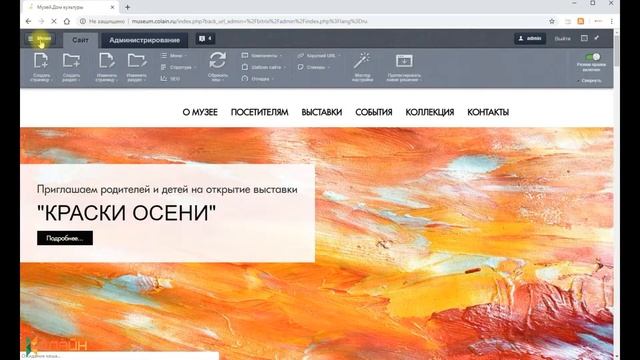The width and height of the screenshot is (640, 360).
Task: Click the SEO toolbar item
Action: pyautogui.click(x=171, y=78)
